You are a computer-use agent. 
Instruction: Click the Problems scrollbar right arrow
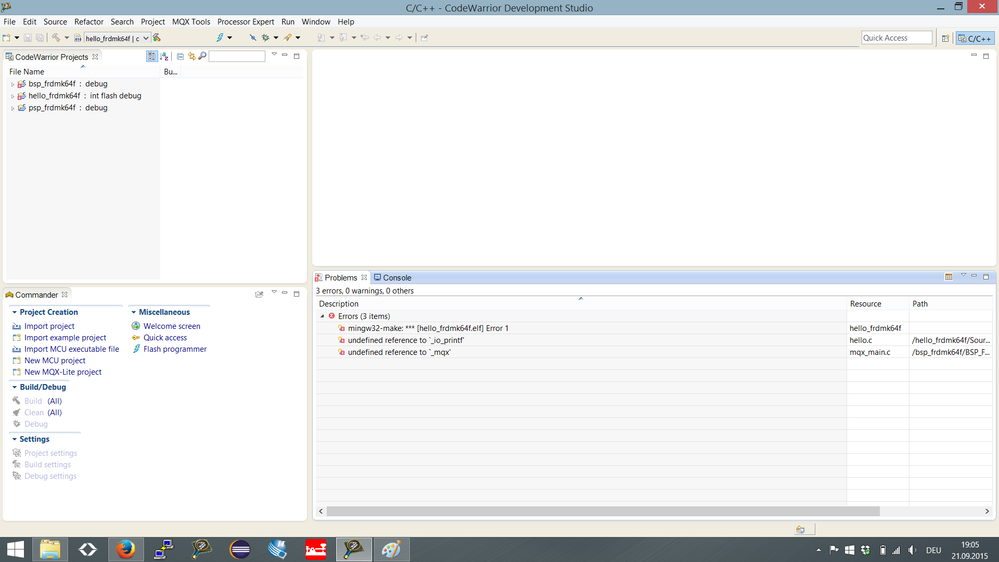(987, 511)
